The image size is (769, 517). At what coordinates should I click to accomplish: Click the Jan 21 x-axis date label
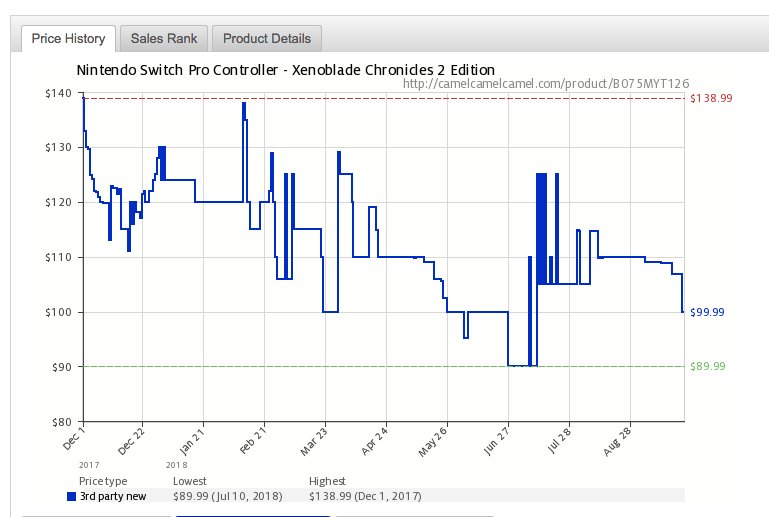[x=192, y=441]
